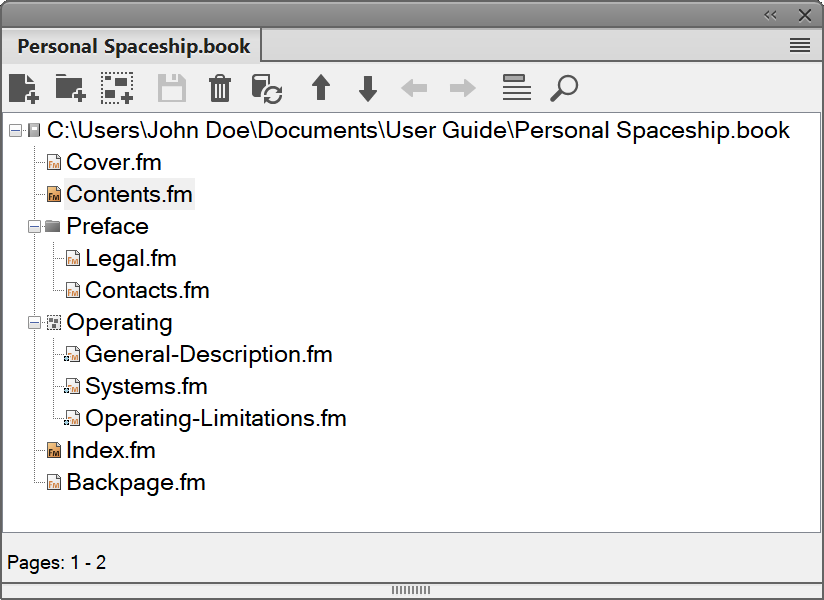This screenshot has width=824, height=600.
Task: Collapse the Preface folder
Action: 33,226
